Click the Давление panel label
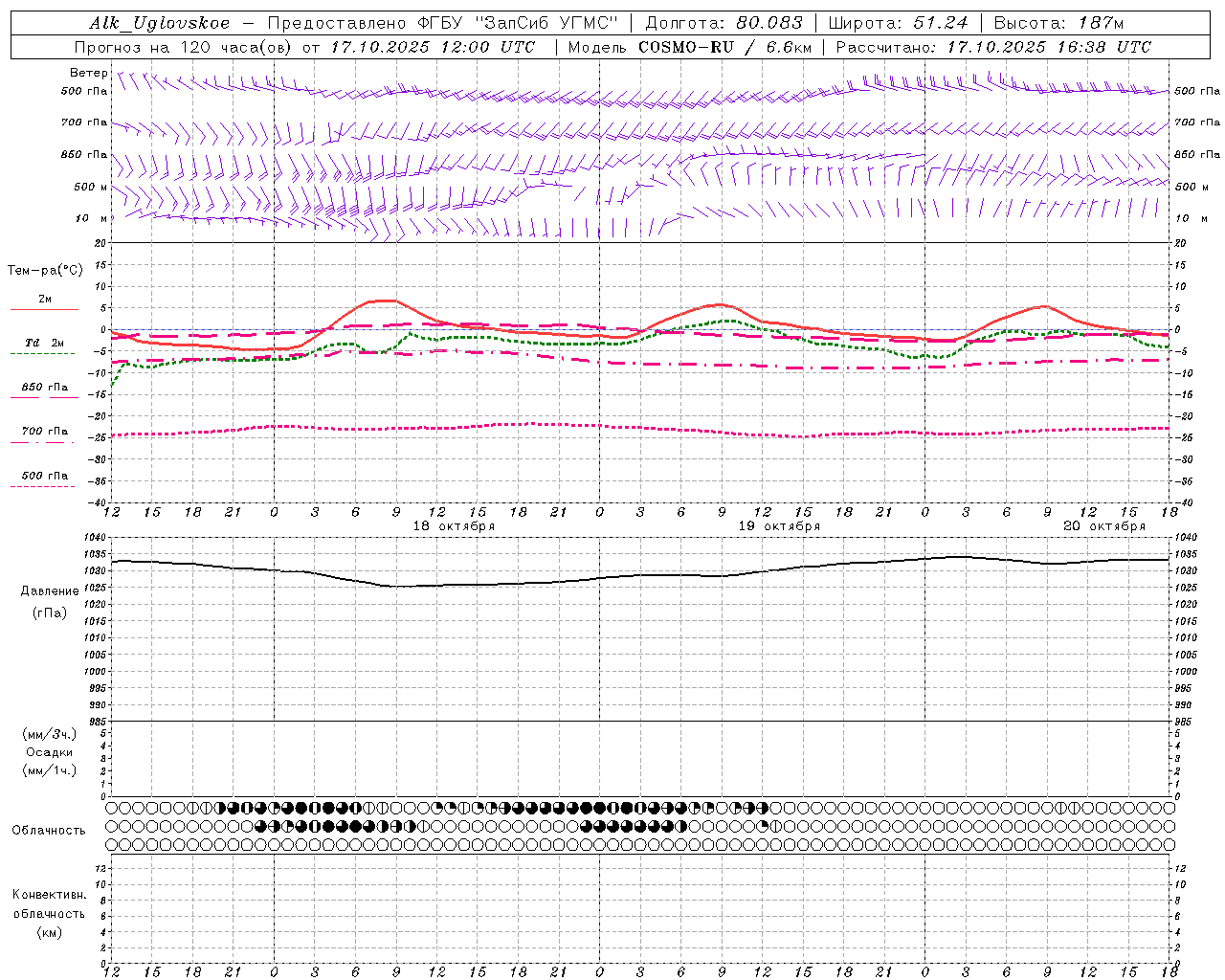This screenshot has height=980, width=1225. click(50, 591)
